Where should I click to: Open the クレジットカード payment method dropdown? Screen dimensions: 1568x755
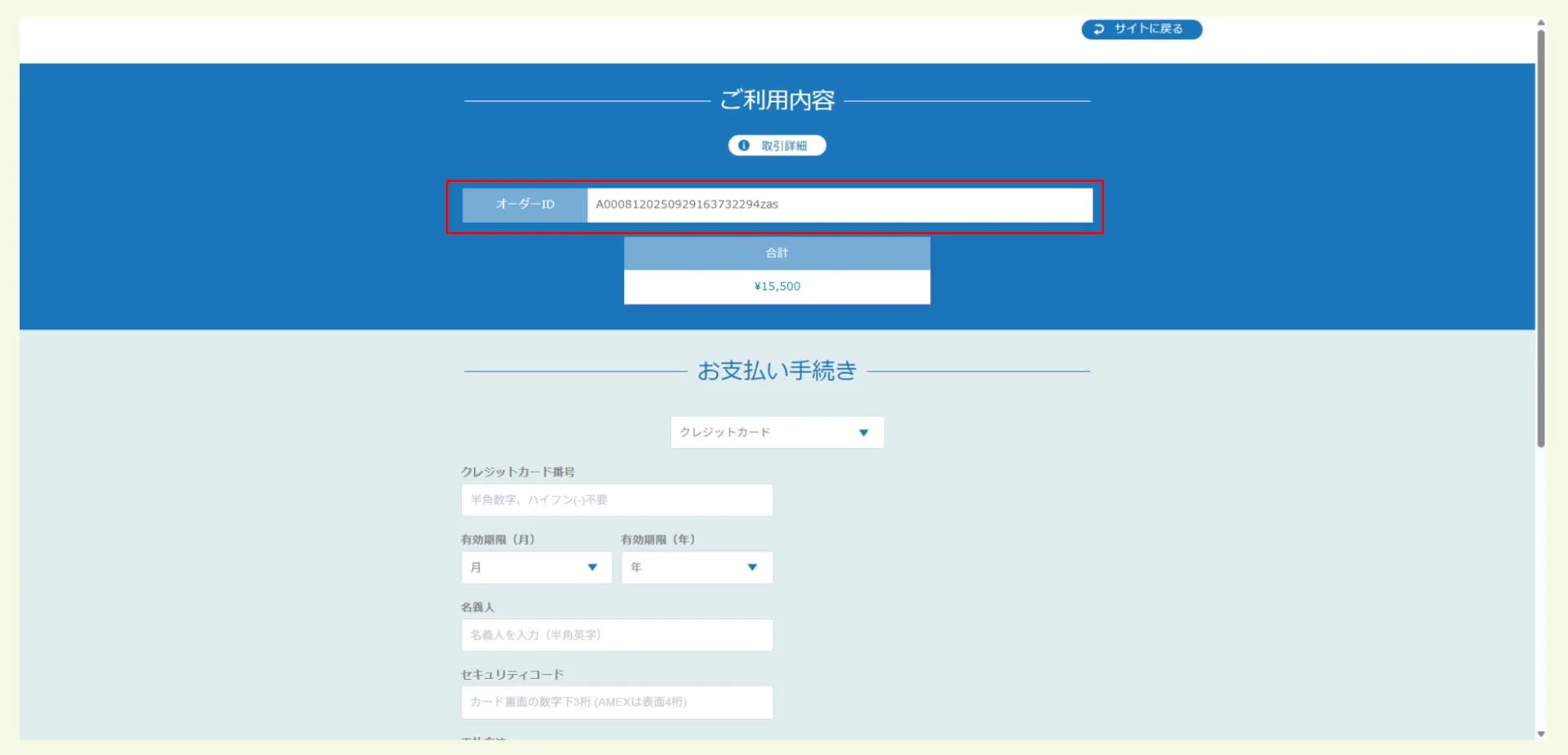pyautogui.click(x=777, y=433)
